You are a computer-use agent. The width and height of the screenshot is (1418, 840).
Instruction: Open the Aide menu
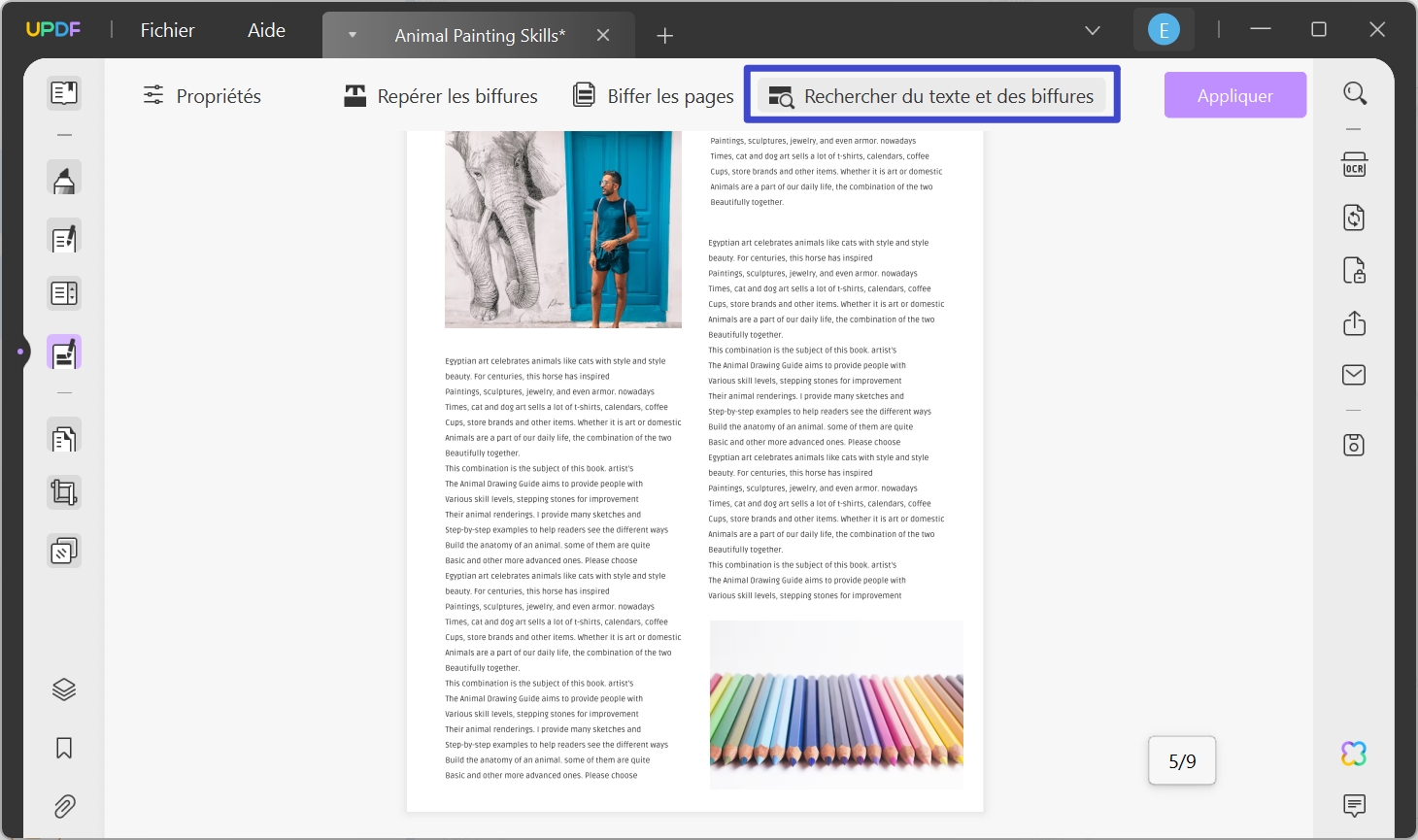point(265,29)
